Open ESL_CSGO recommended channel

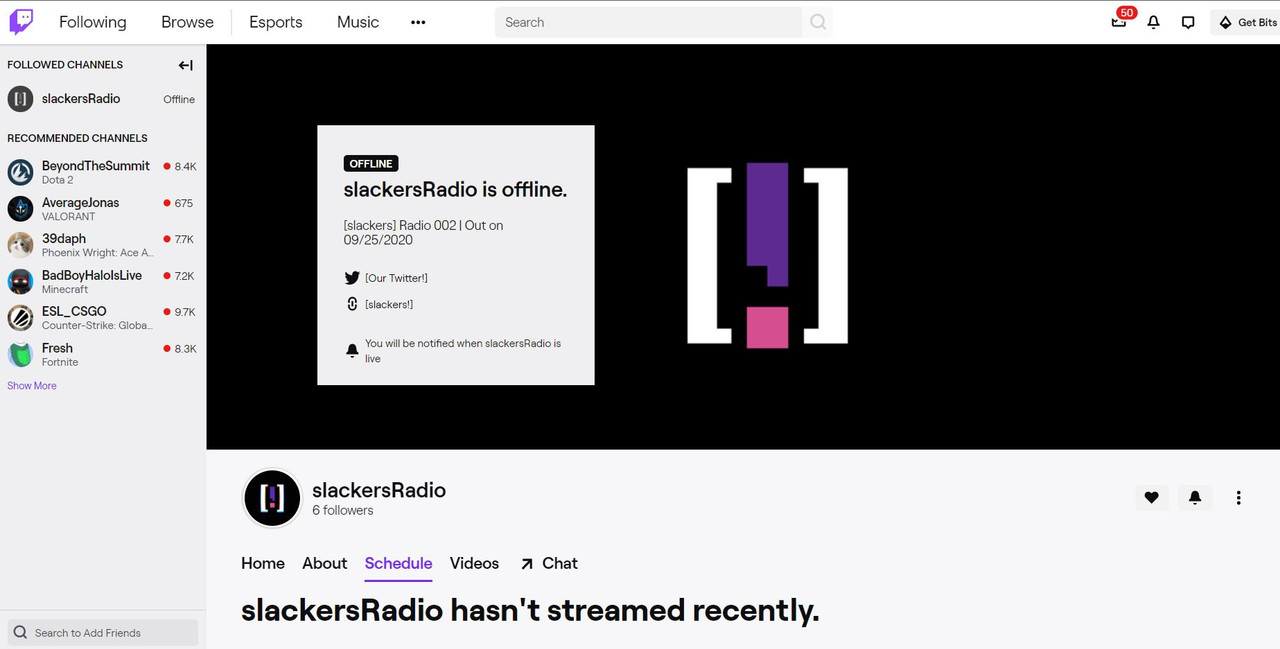[103, 318]
